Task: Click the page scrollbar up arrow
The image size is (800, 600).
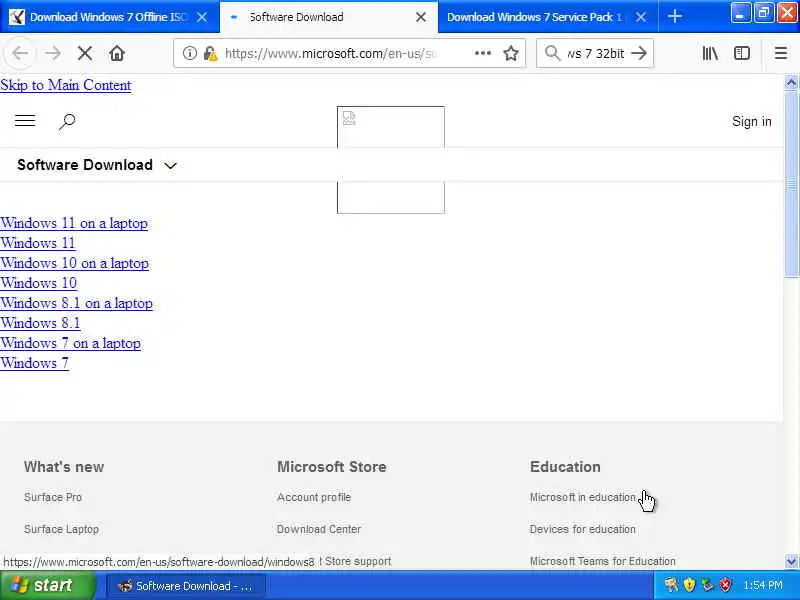Action: coord(791,82)
